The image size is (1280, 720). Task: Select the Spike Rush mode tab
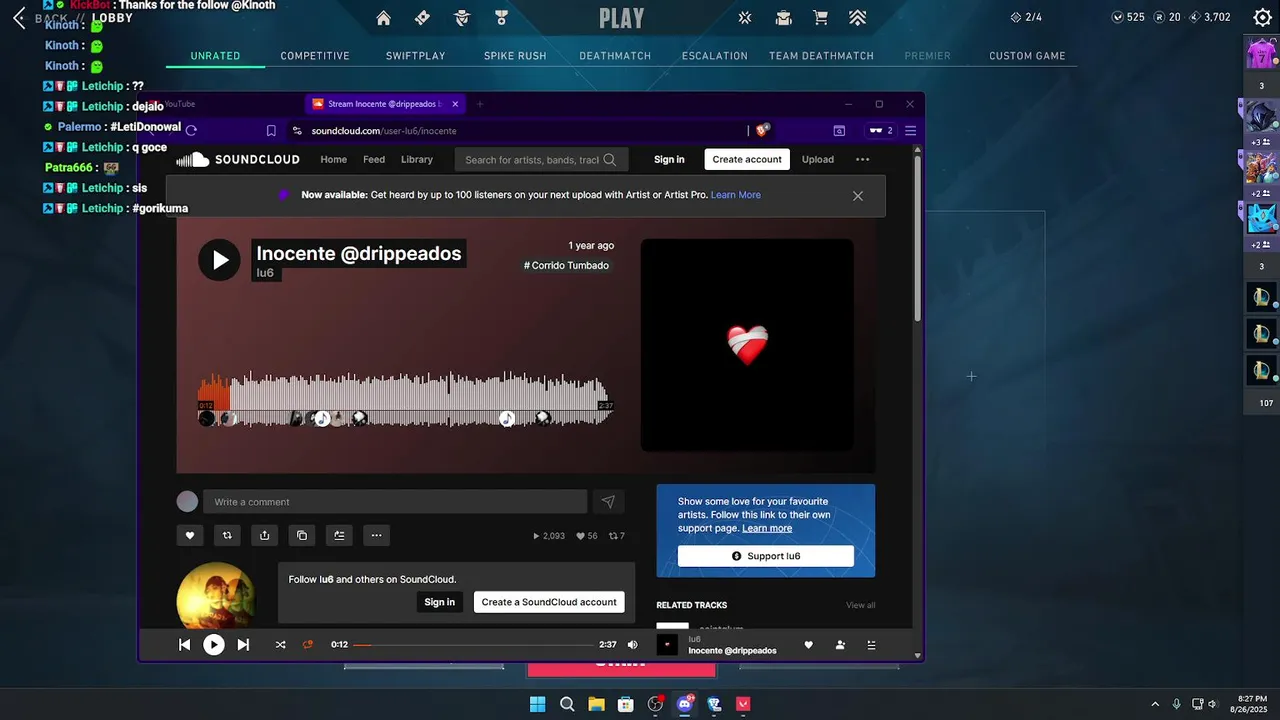pyautogui.click(x=515, y=56)
